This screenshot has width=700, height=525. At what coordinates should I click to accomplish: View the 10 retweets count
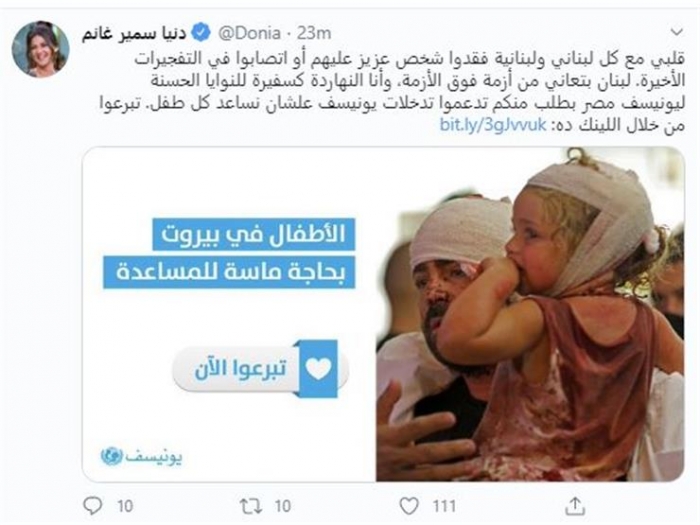[283, 506]
